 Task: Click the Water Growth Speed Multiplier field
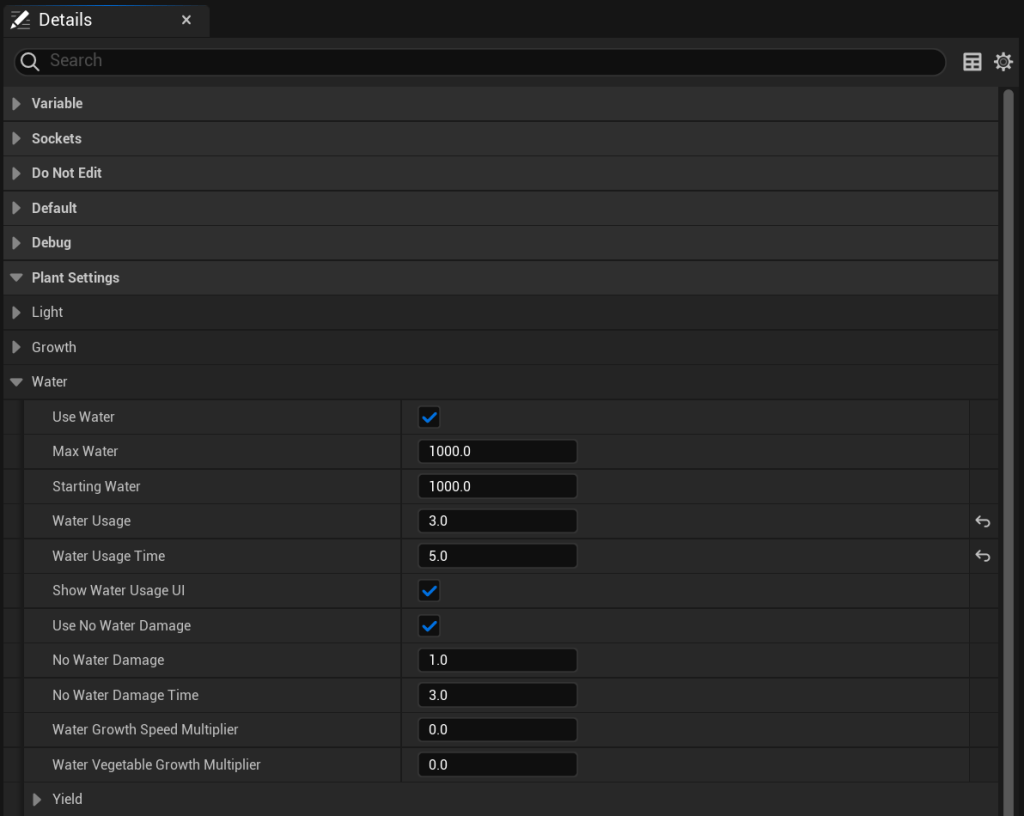[497, 730]
